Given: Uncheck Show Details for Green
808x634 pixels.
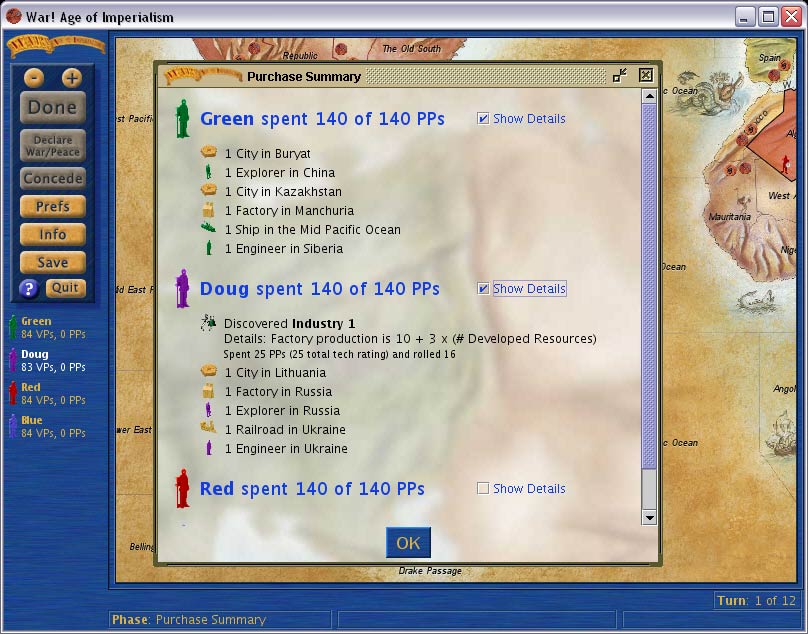Looking at the screenshot, I should (484, 119).
